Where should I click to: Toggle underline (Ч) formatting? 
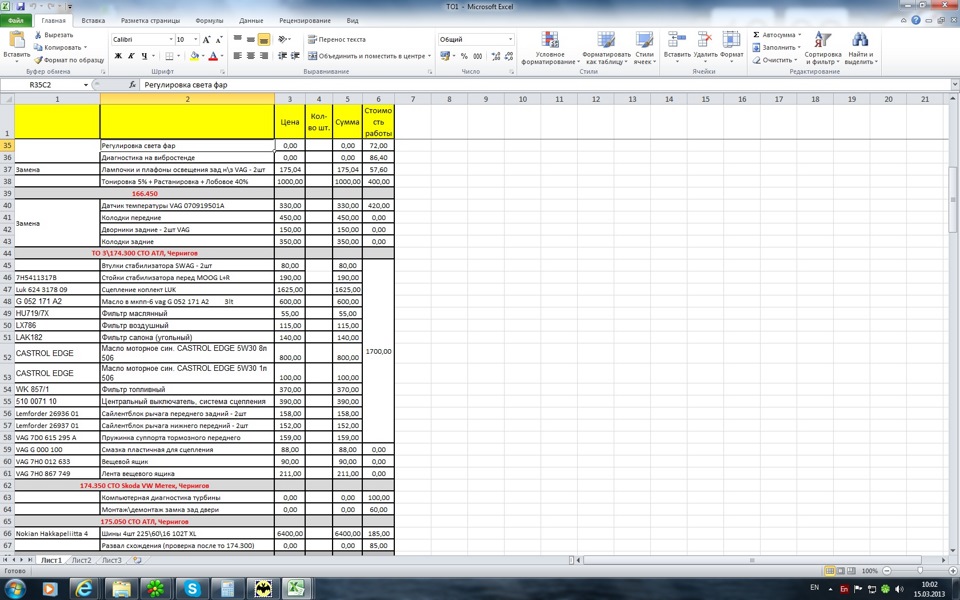coord(144,56)
